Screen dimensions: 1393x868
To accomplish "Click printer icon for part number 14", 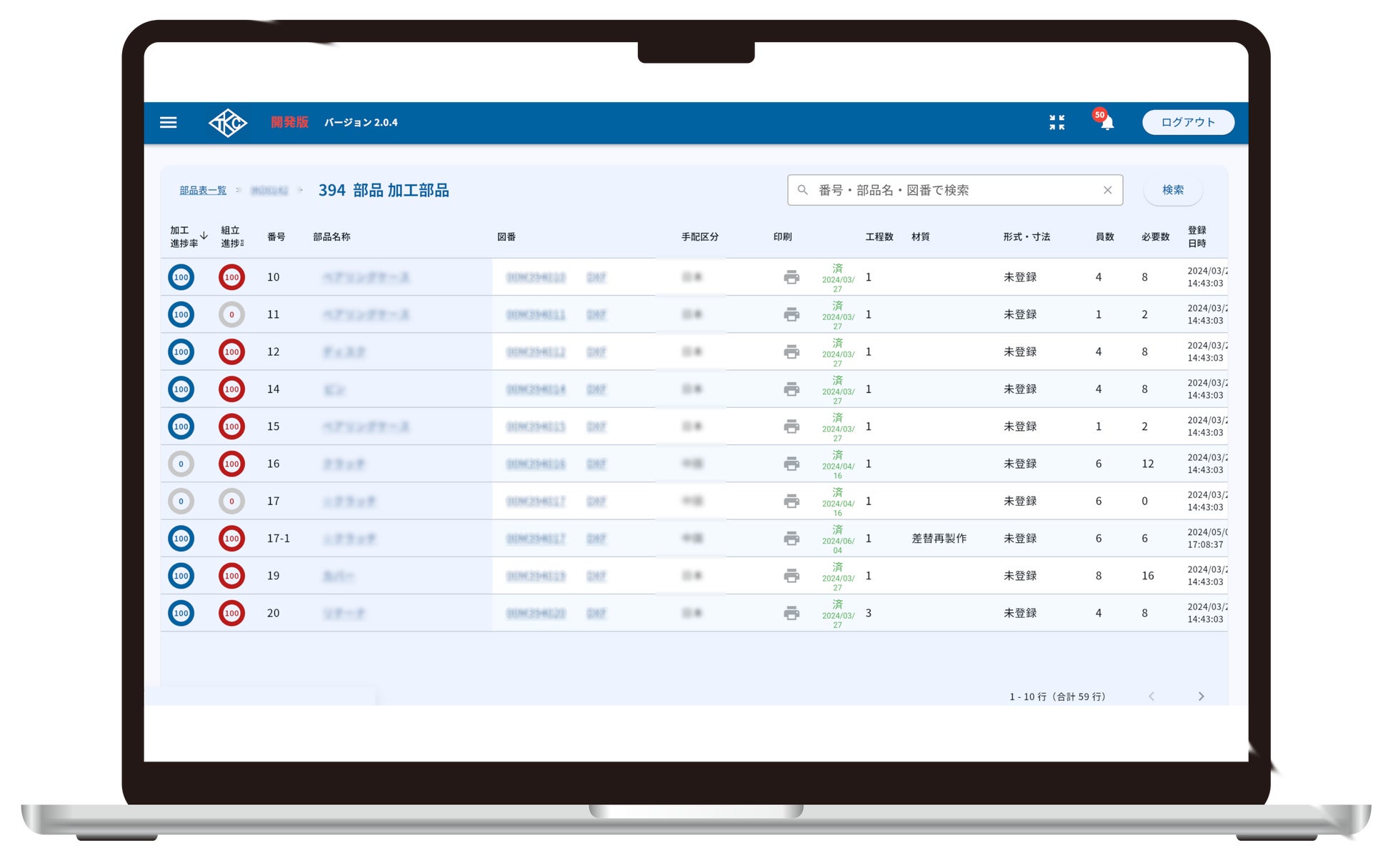I will pos(791,389).
